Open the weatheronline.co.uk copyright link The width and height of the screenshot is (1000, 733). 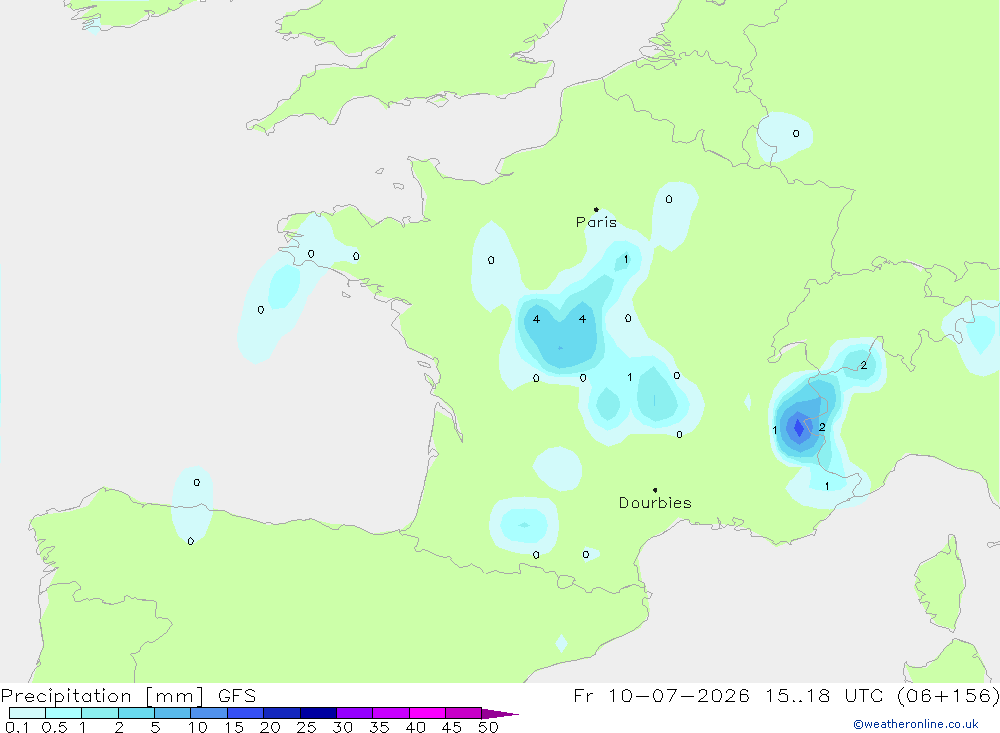916,724
